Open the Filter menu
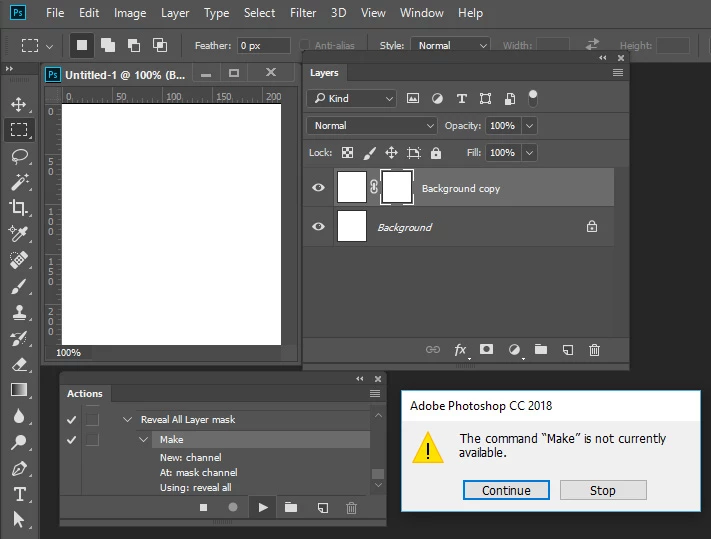 [303, 13]
